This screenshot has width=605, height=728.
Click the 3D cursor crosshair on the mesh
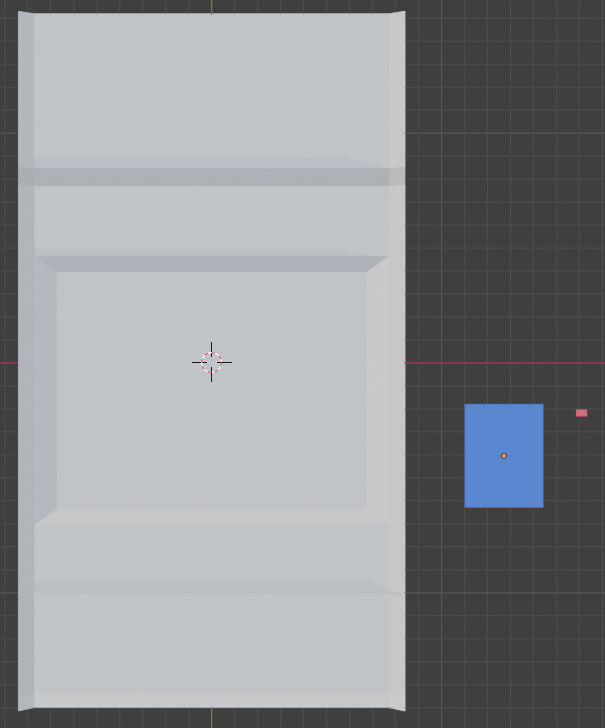coord(211,362)
